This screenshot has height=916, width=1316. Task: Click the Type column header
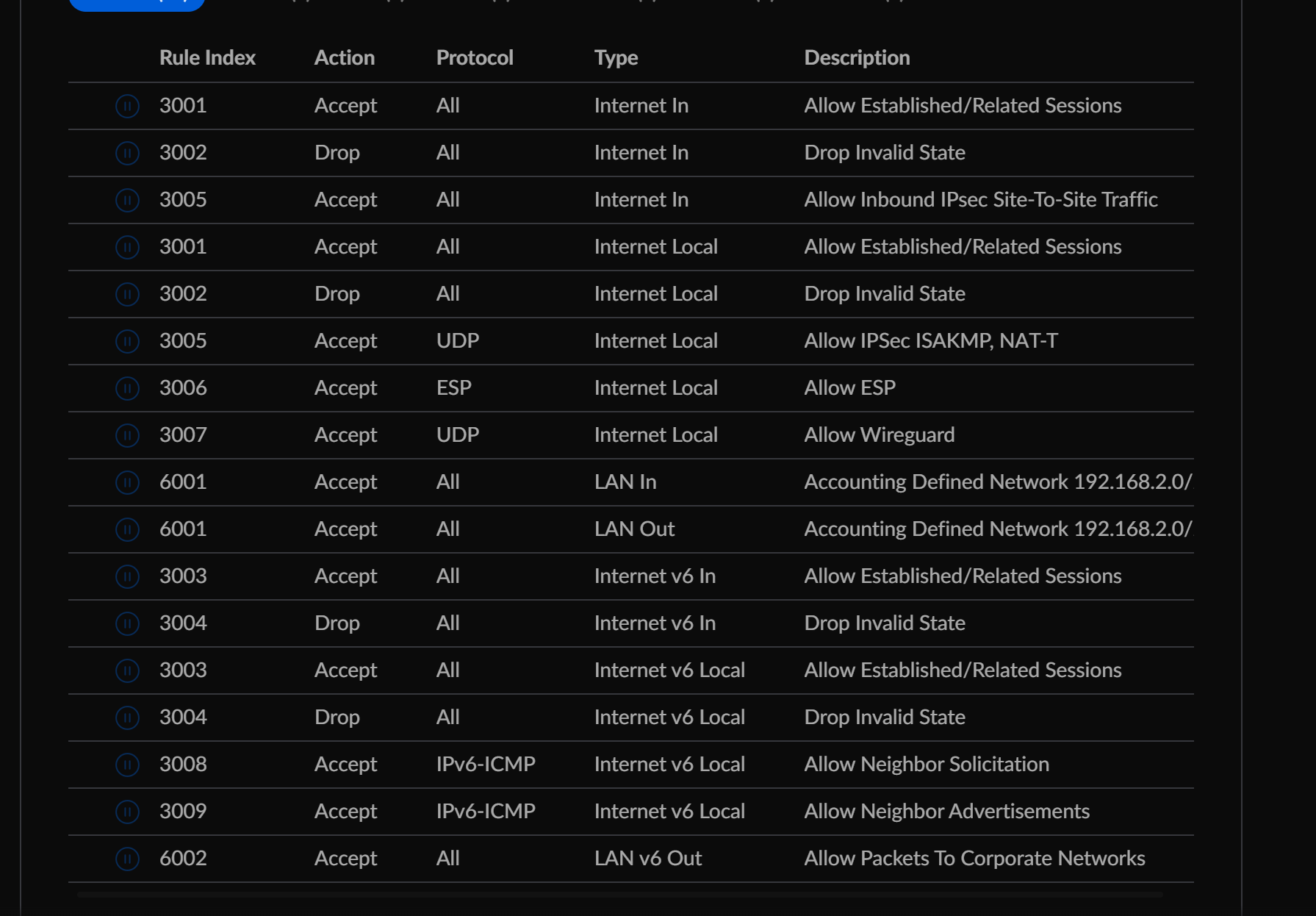[616, 57]
